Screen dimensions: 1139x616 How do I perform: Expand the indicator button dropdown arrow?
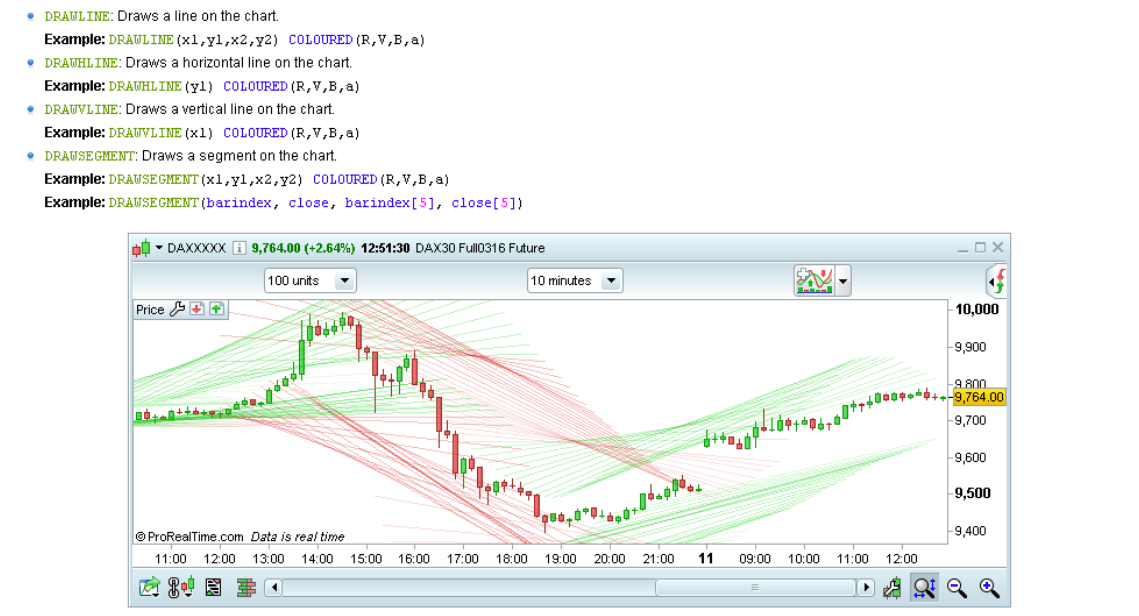[x=843, y=282]
